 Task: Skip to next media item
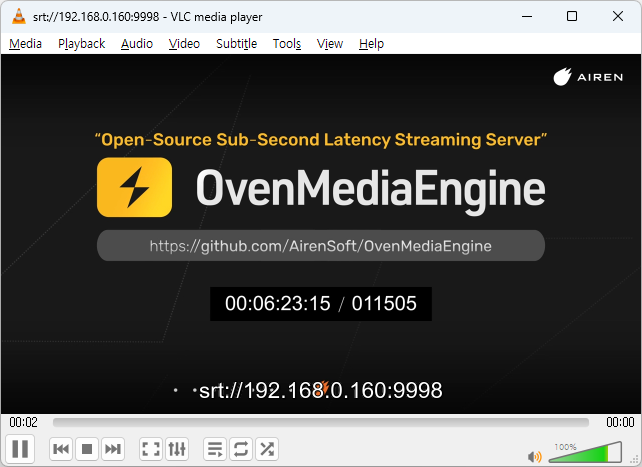point(113,450)
